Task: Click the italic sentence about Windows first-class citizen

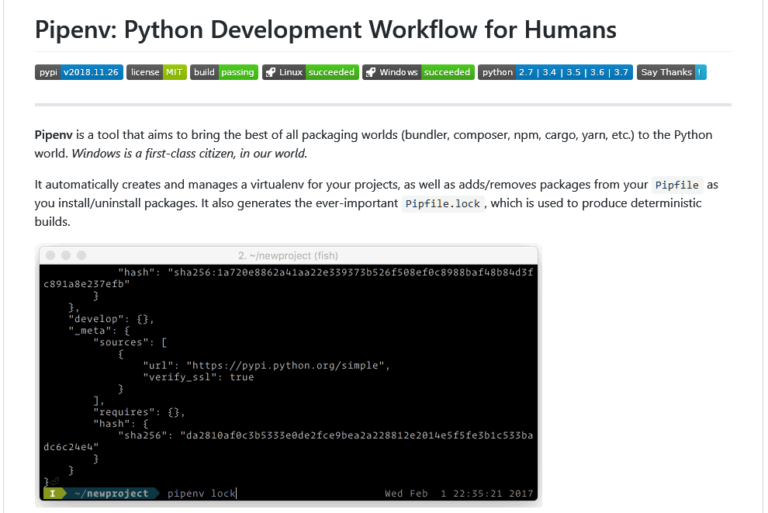Action: 189,153
